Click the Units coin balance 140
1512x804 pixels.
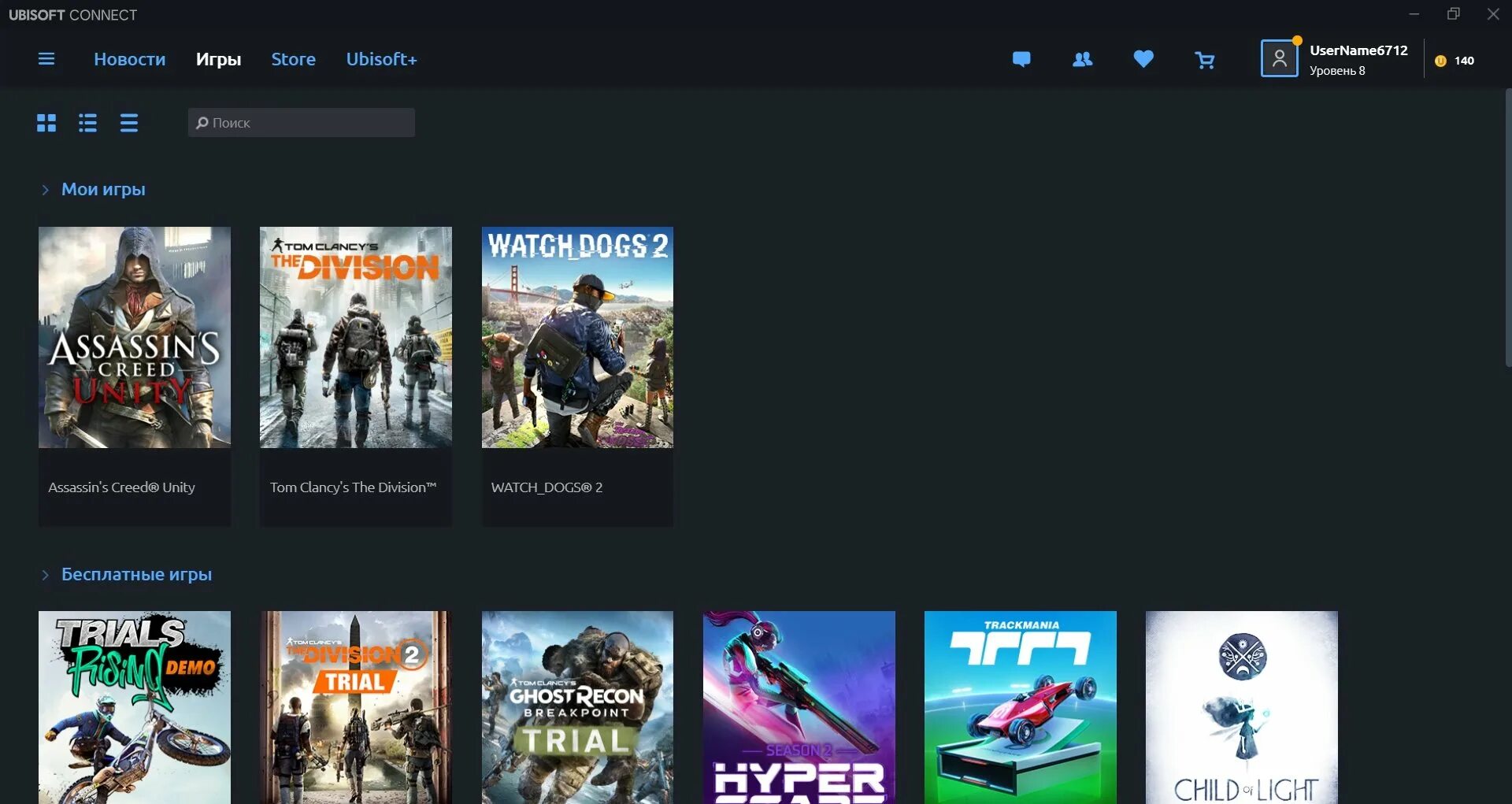(x=1455, y=61)
